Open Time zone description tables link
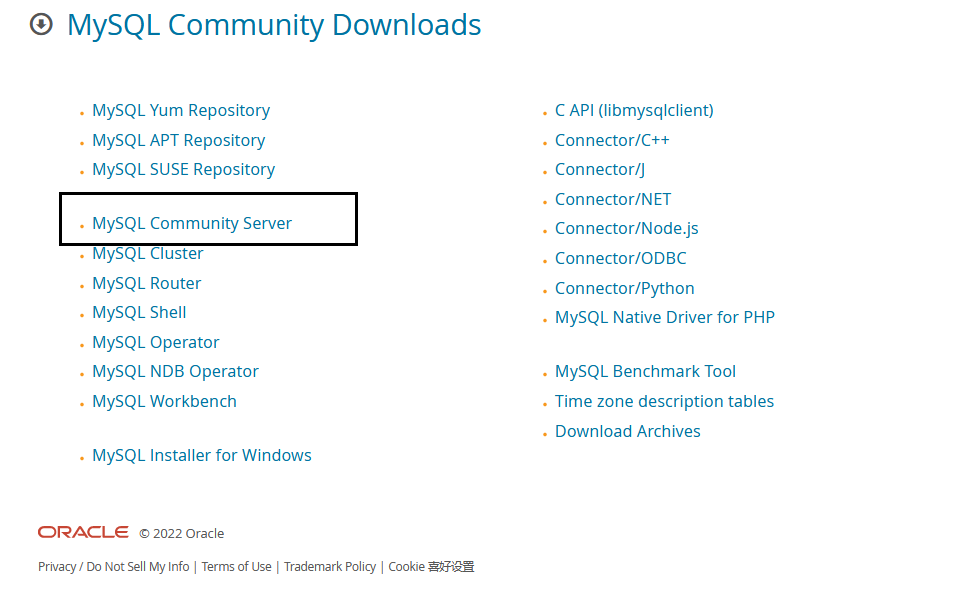953x593 pixels. [664, 402]
